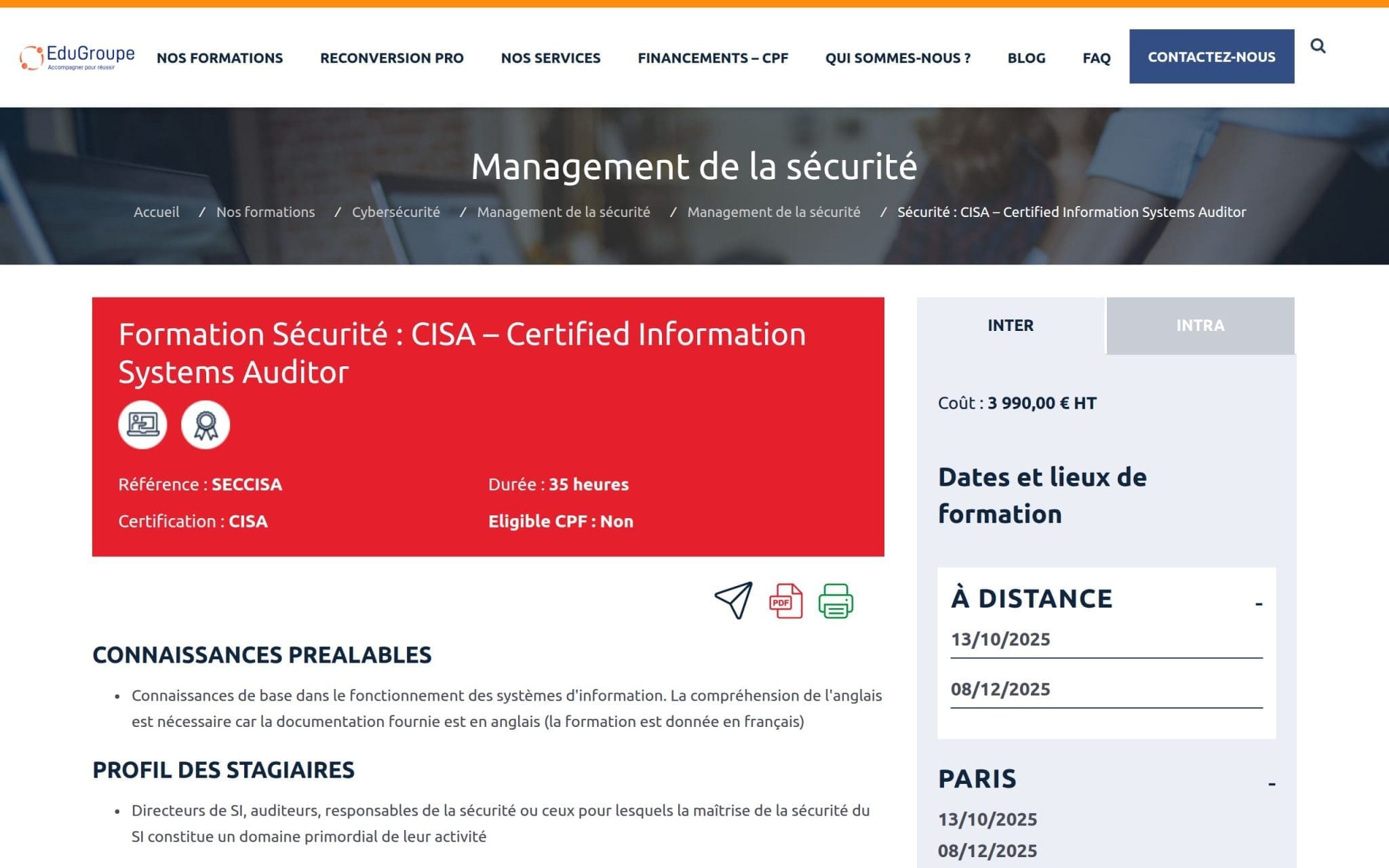Open the RECONVERSION PRO menu
This screenshot has height=868, width=1389.
392,58
